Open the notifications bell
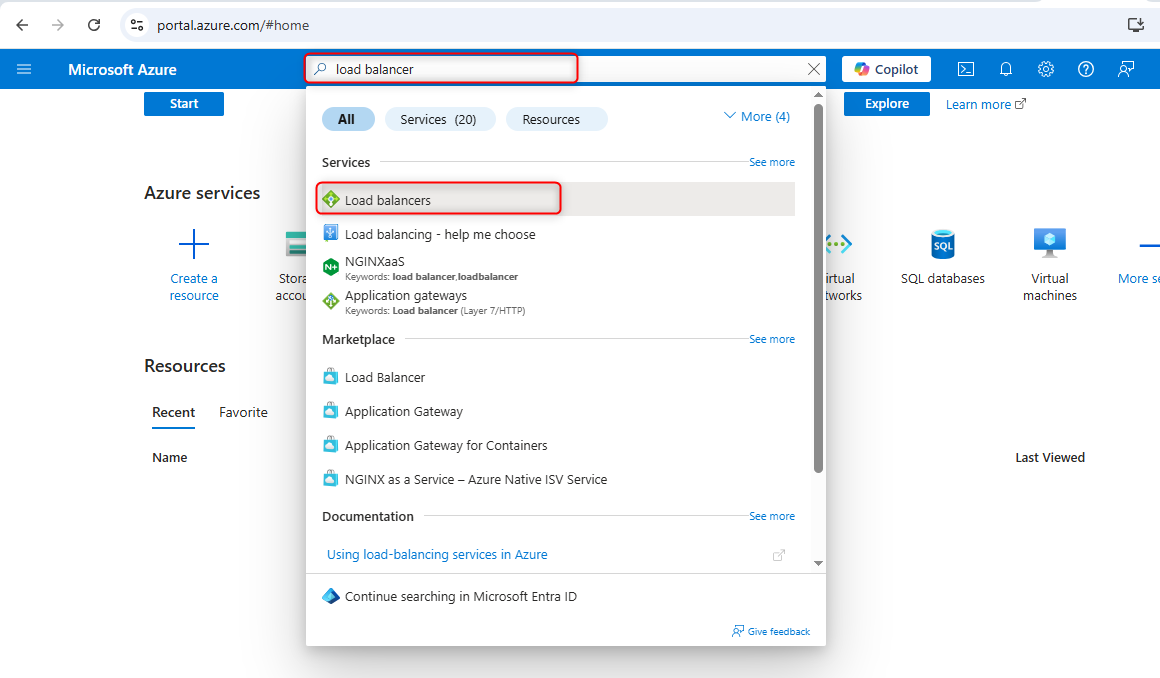The width and height of the screenshot is (1160, 678). (x=1005, y=69)
